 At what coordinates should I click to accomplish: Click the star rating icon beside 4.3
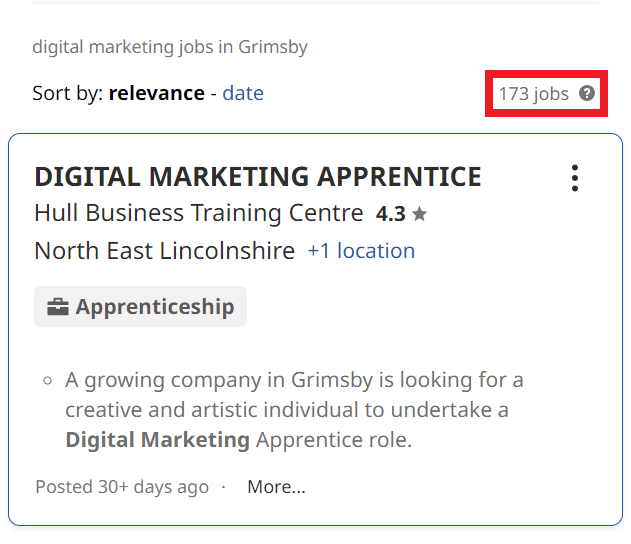click(x=419, y=214)
